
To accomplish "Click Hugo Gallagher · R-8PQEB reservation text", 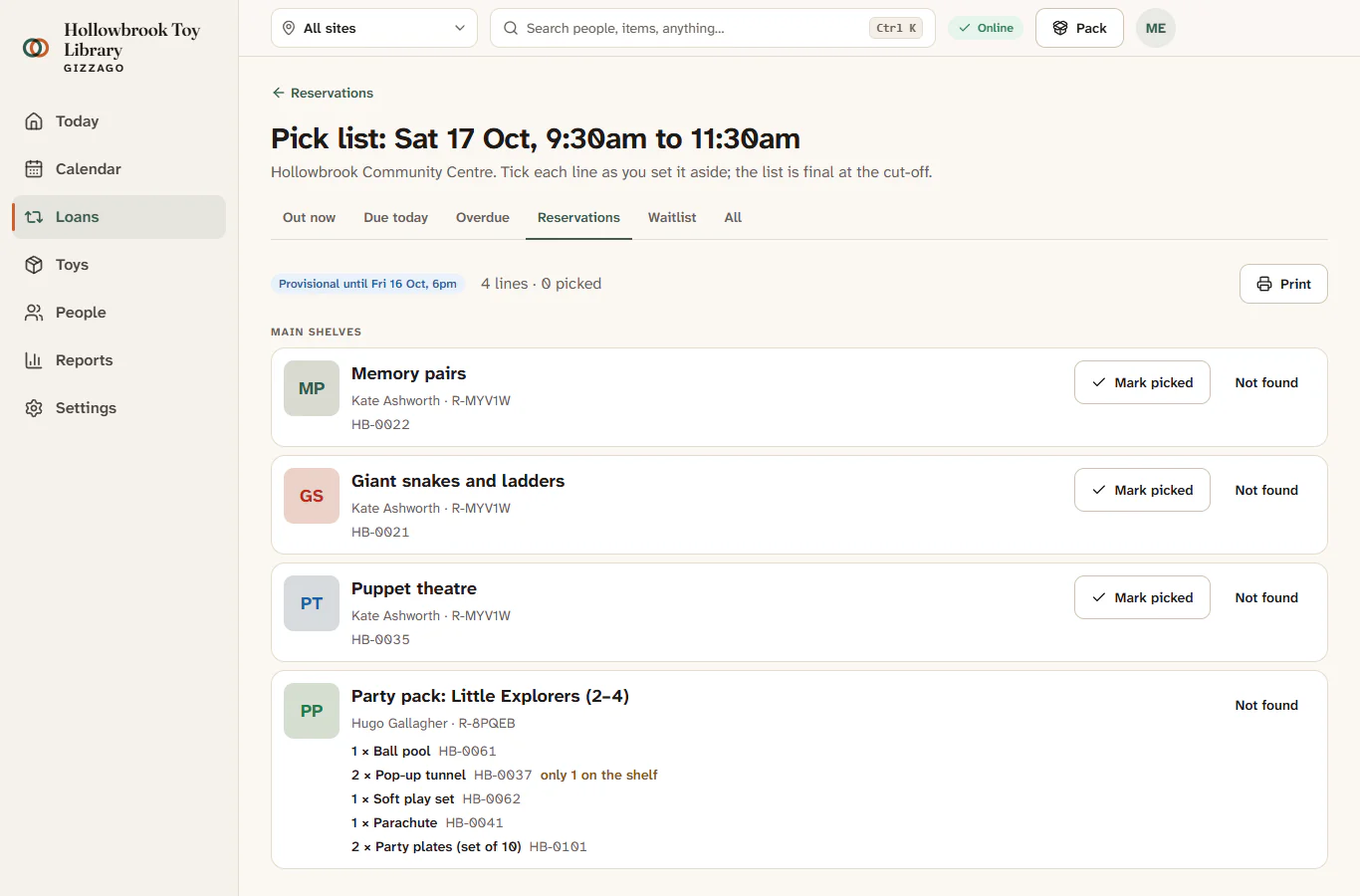I will click(x=433, y=723).
